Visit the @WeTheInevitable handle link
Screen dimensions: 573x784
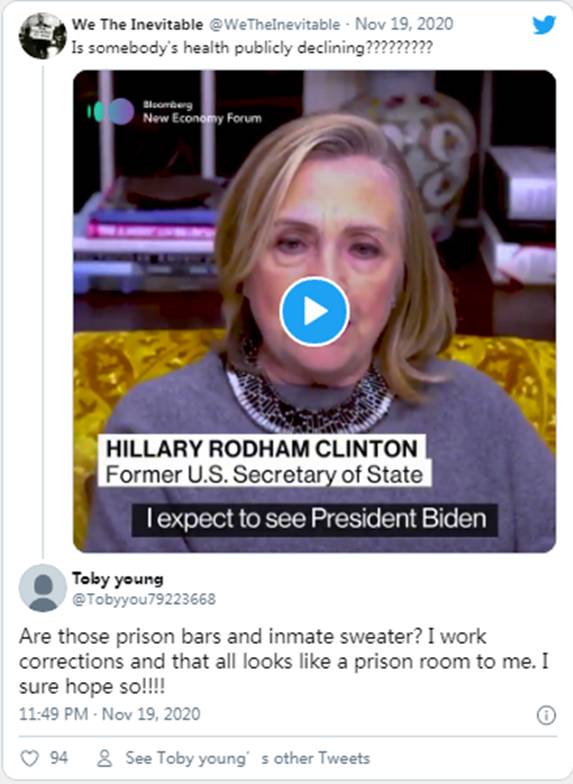tap(274, 24)
